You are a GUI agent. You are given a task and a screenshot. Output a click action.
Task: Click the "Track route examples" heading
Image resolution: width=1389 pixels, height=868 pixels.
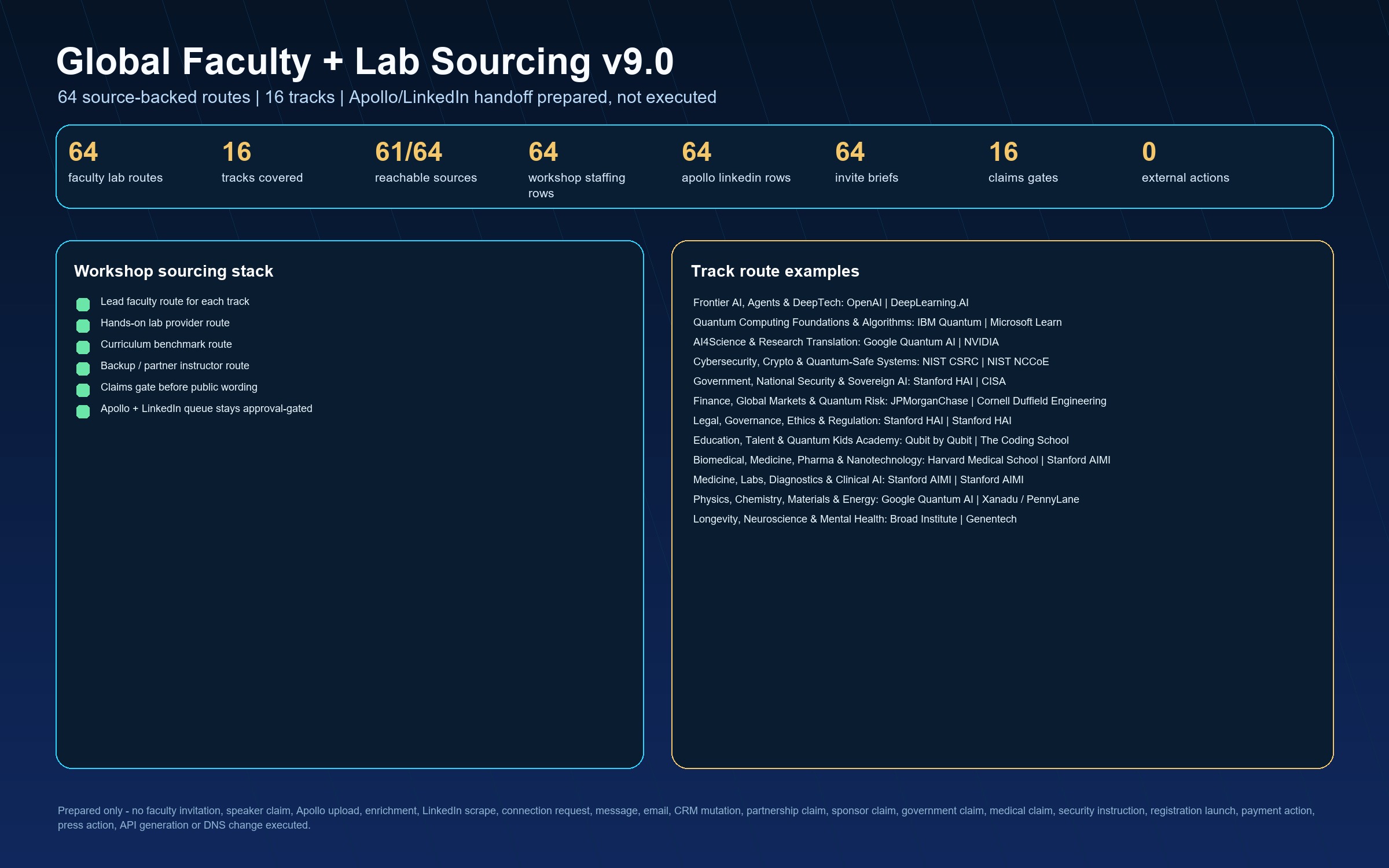tap(775, 271)
